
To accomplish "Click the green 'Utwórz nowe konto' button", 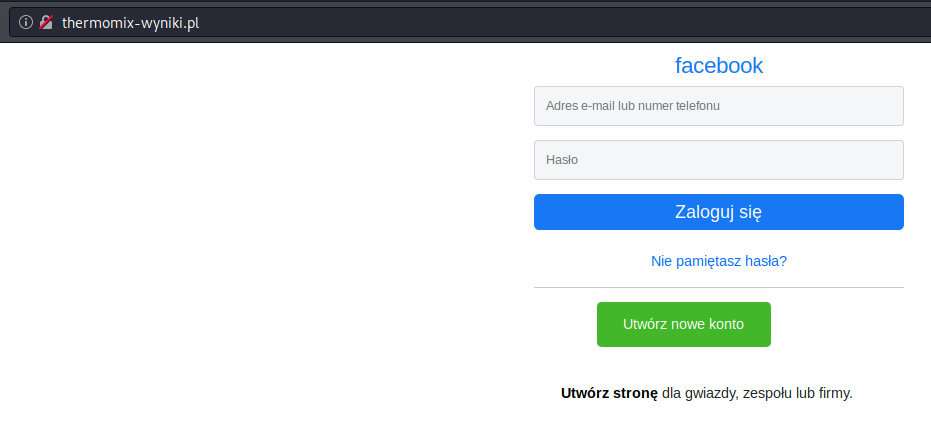I will tap(683, 324).
